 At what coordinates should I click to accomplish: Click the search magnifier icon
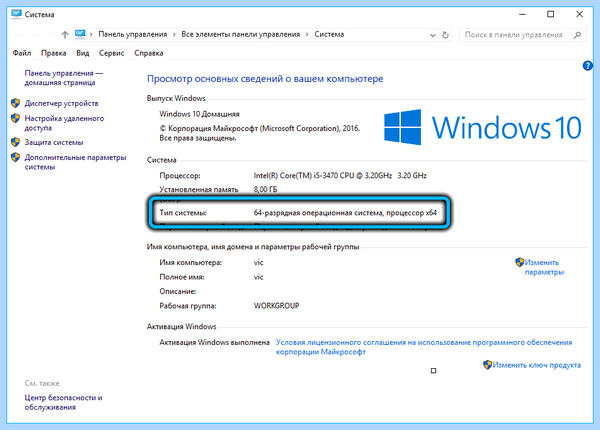point(577,35)
